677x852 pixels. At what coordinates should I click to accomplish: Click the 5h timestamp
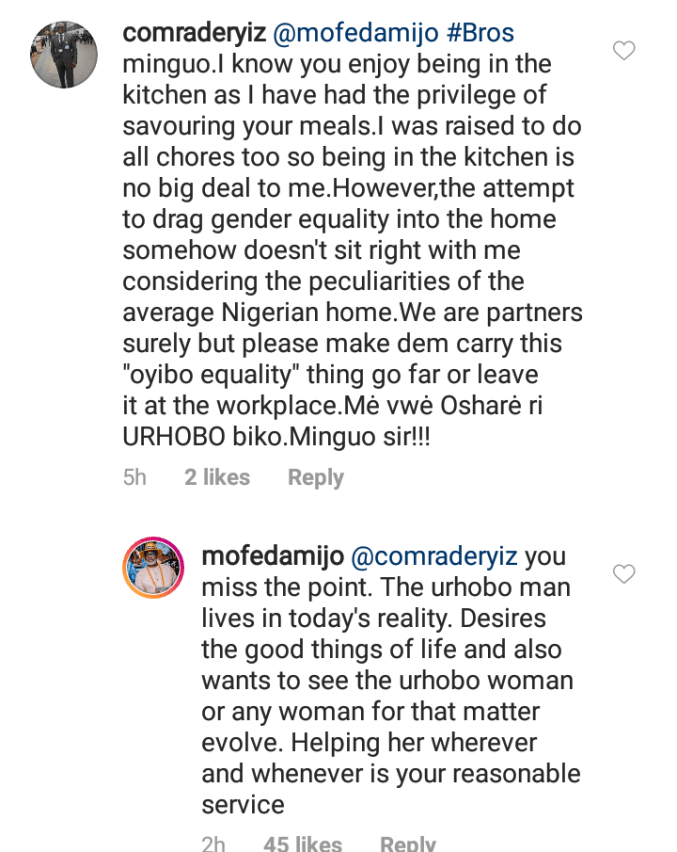pos(134,478)
